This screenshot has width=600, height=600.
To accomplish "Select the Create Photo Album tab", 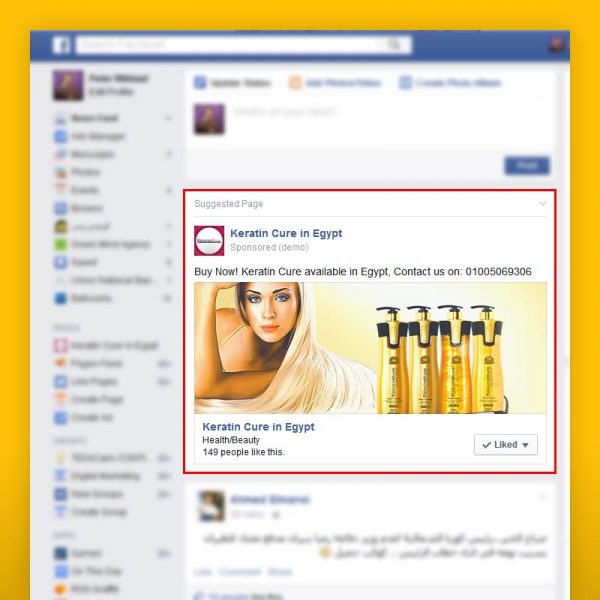I will 450,83.
